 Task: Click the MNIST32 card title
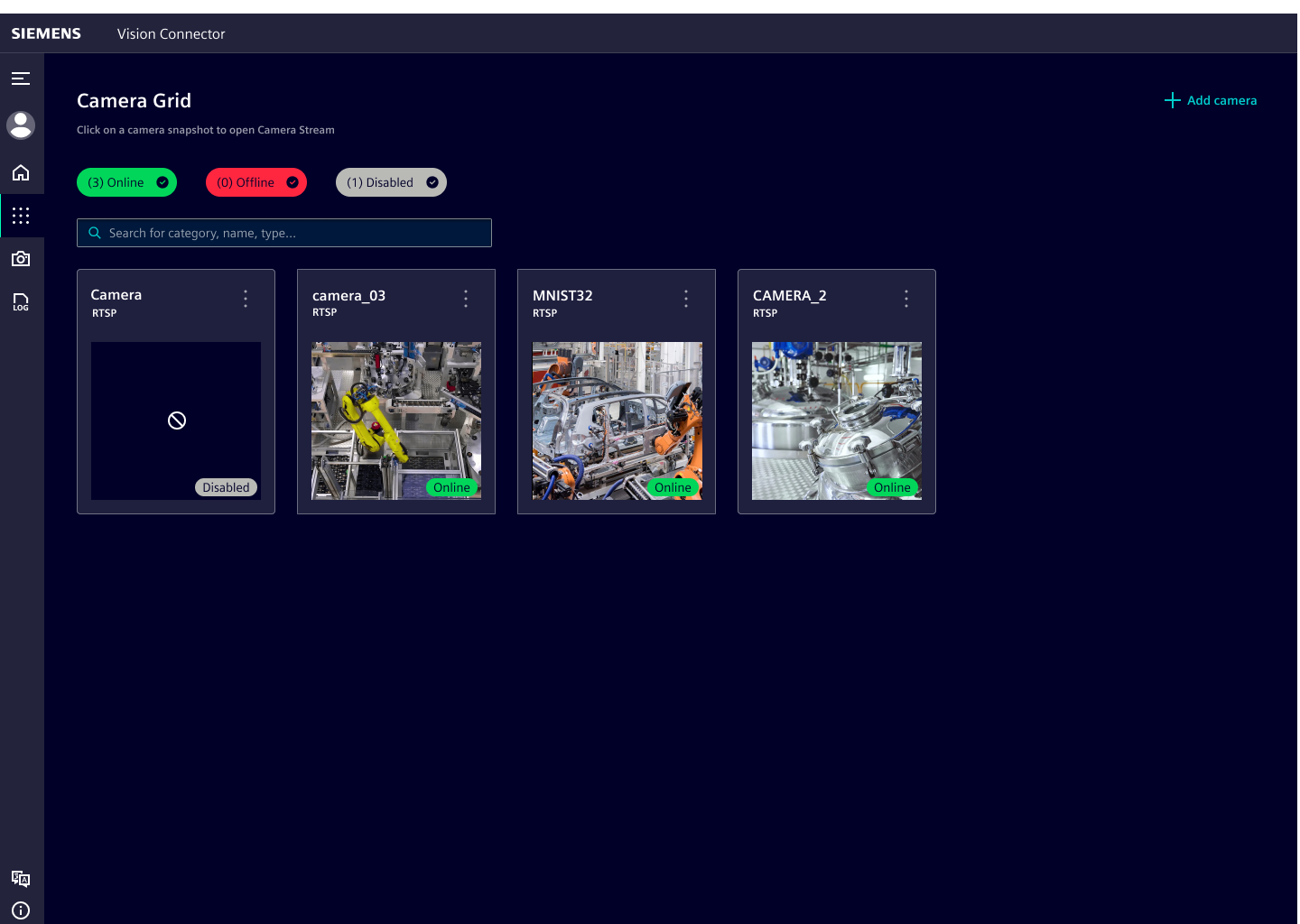[562, 296]
